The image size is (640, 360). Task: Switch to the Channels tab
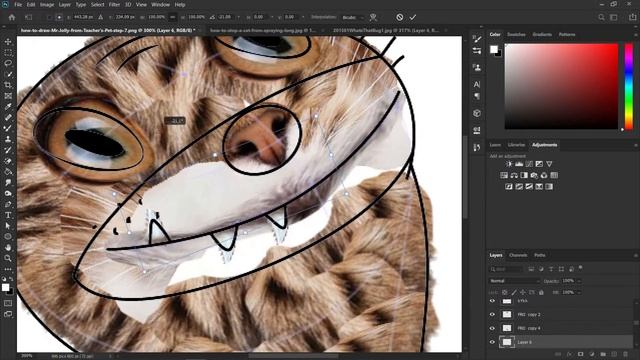518,255
